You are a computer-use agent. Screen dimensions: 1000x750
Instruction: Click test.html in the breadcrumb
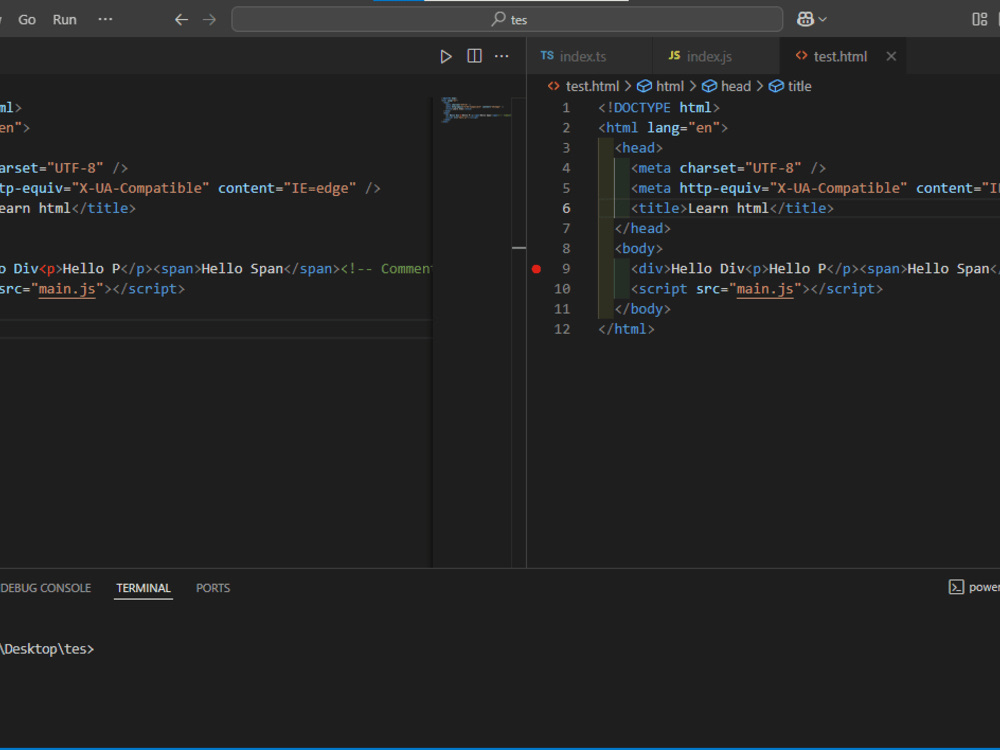click(x=592, y=86)
